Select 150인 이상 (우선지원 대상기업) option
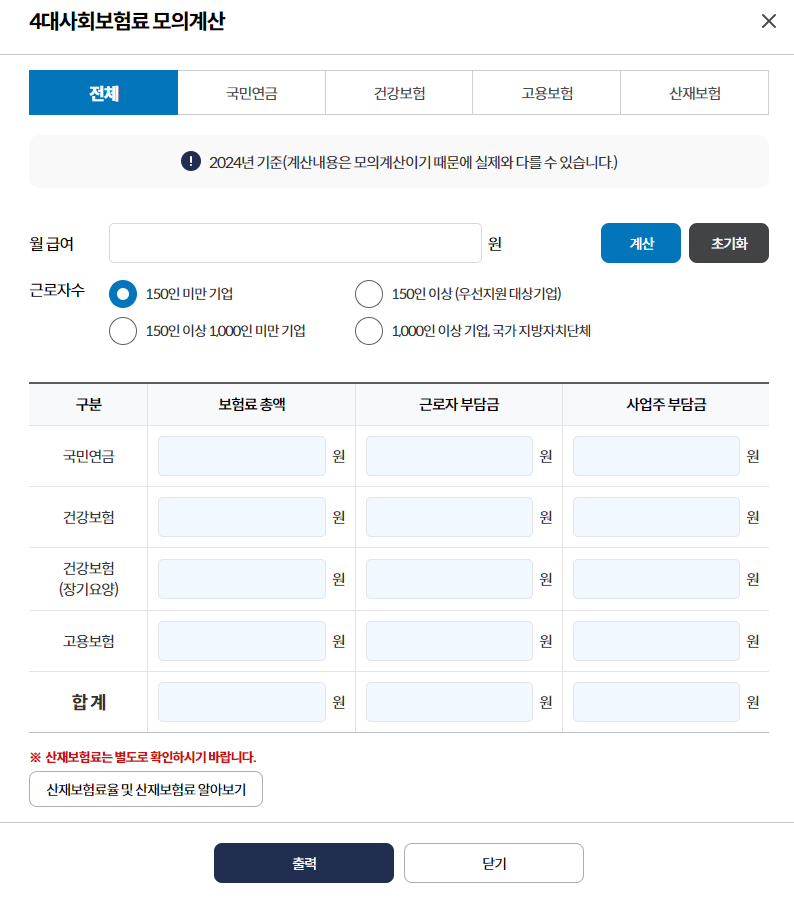The height and width of the screenshot is (907, 794). click(x=369, y=294)
